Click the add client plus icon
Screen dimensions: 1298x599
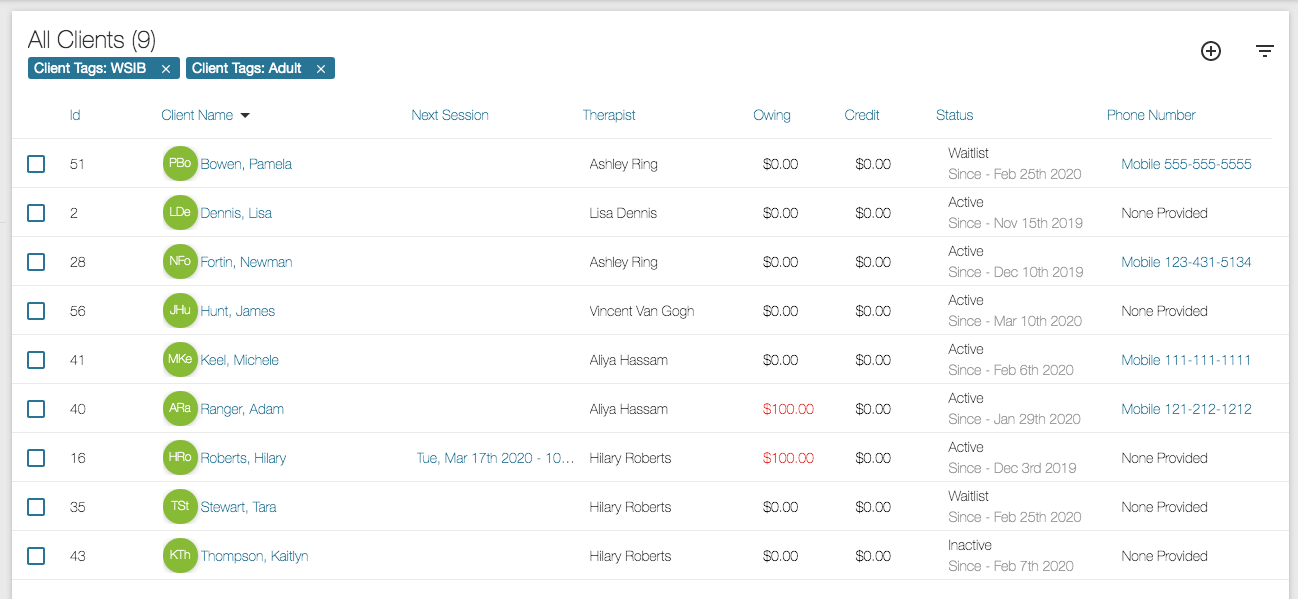tap(1211, 51)
